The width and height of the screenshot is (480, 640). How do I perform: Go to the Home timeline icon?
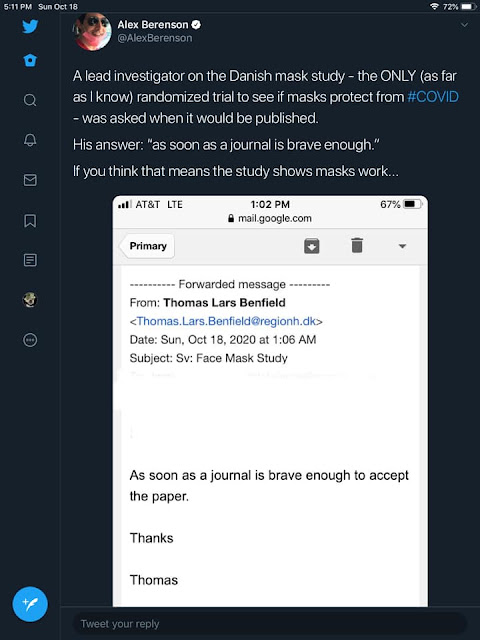pos(30,60)
